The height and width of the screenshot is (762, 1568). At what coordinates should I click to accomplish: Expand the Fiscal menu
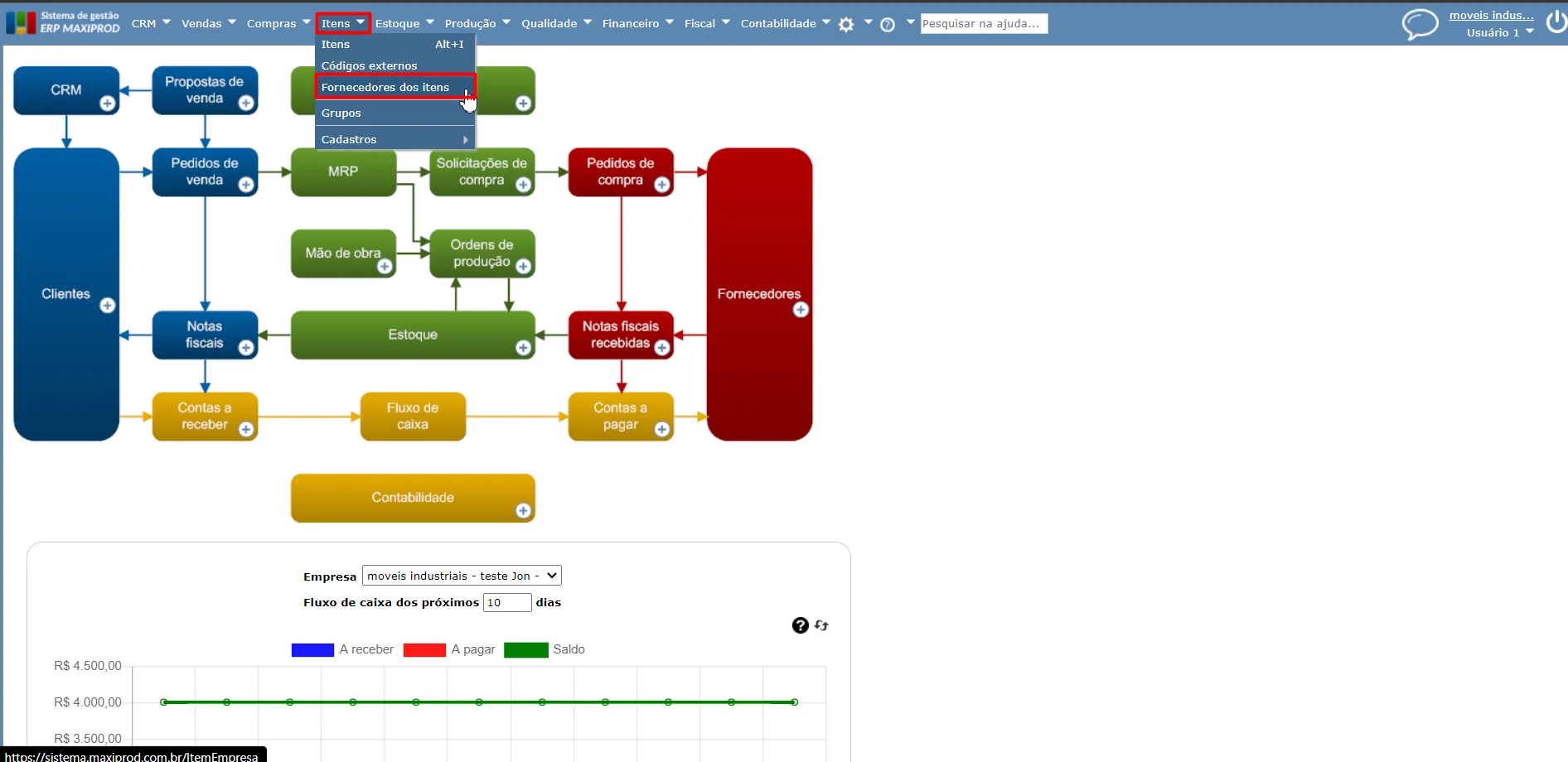707,23
